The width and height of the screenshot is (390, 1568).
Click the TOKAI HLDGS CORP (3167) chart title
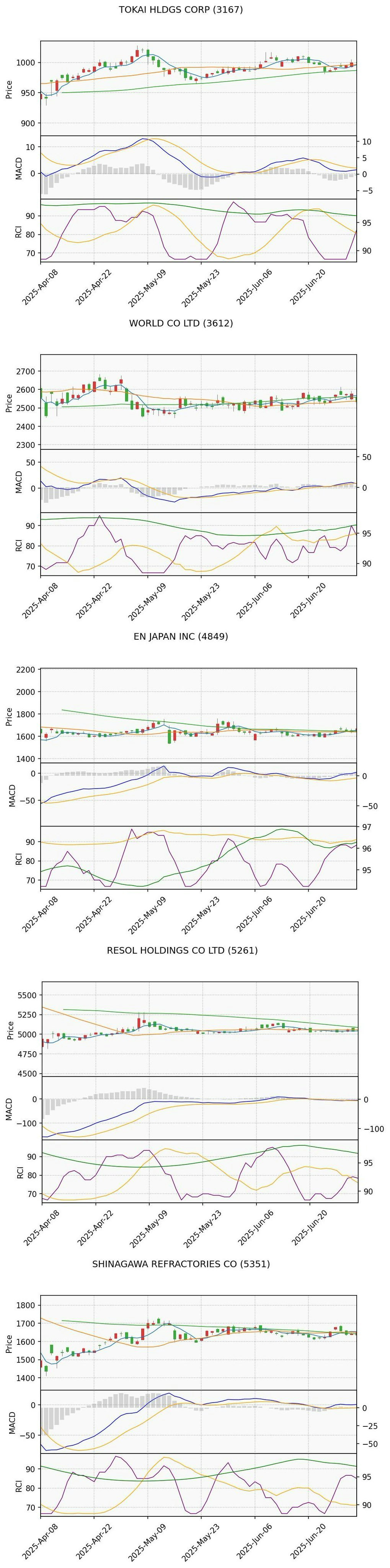[x=181, y=10]
